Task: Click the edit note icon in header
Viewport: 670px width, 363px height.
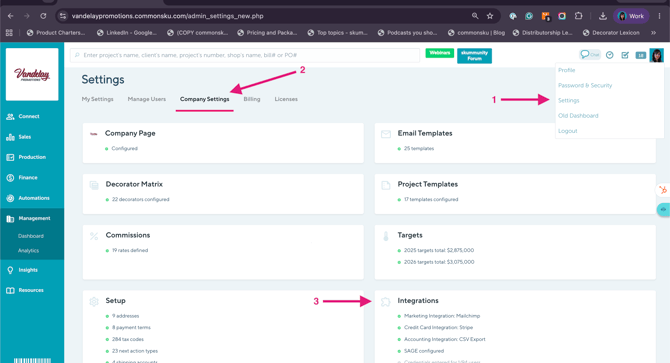Action: 625,55
